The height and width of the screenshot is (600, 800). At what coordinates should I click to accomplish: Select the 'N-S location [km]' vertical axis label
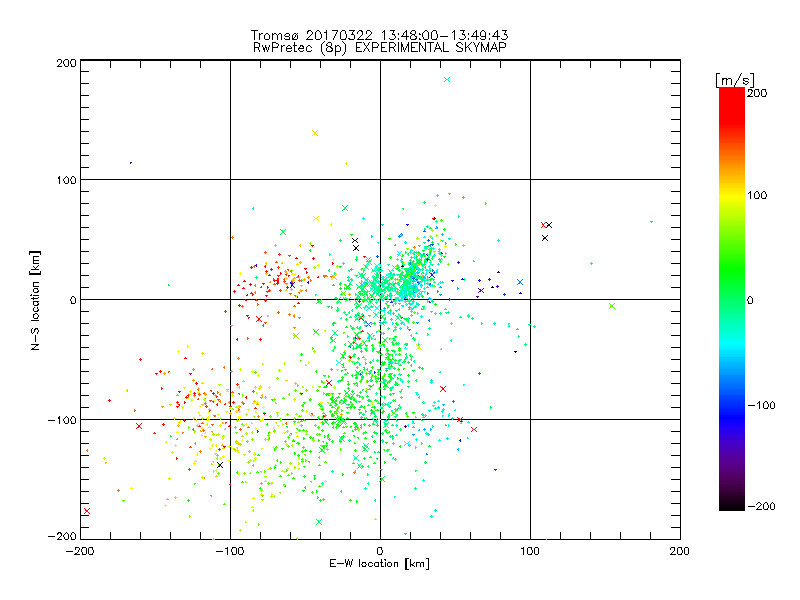click(x=35, y=300)
